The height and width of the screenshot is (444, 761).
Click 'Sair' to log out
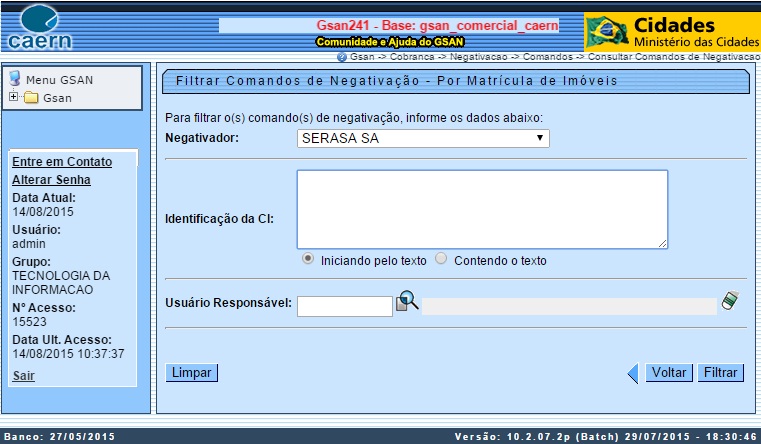tap(23, 375)
